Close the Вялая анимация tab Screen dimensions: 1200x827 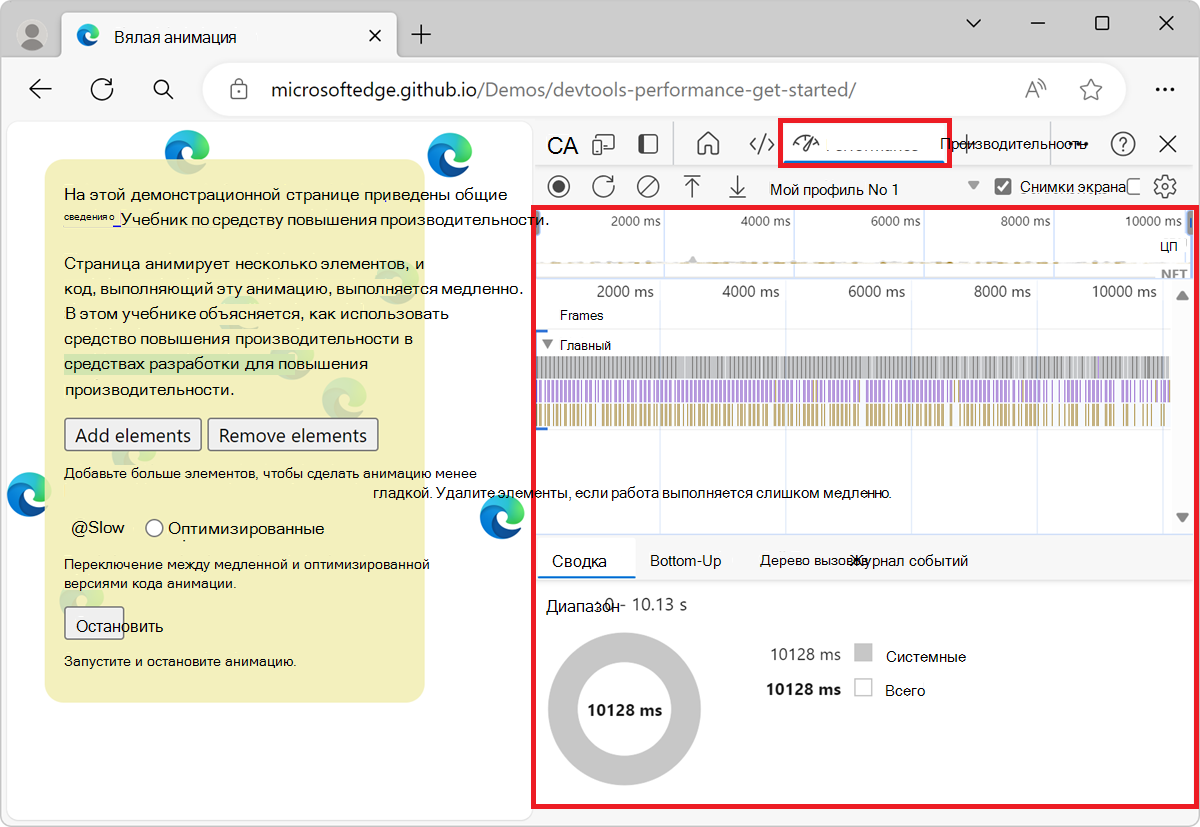tap(375, 35)
